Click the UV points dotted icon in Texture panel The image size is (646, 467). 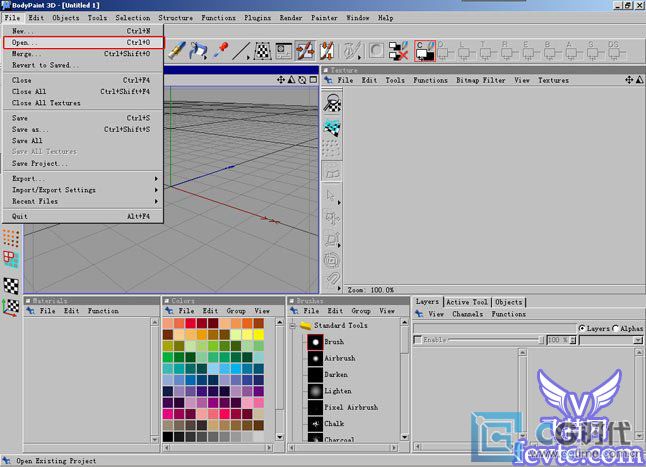(331, 148)
